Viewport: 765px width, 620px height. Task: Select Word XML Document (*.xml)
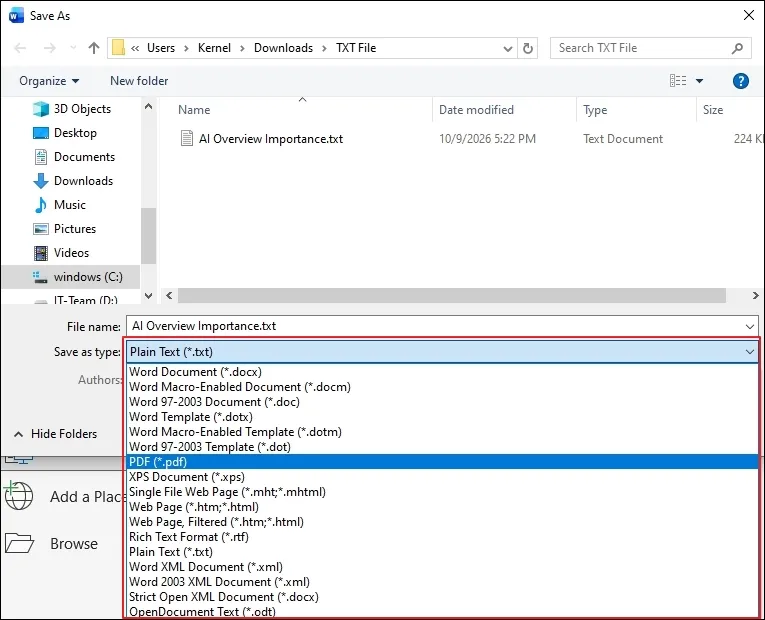[x=443, y=567]
